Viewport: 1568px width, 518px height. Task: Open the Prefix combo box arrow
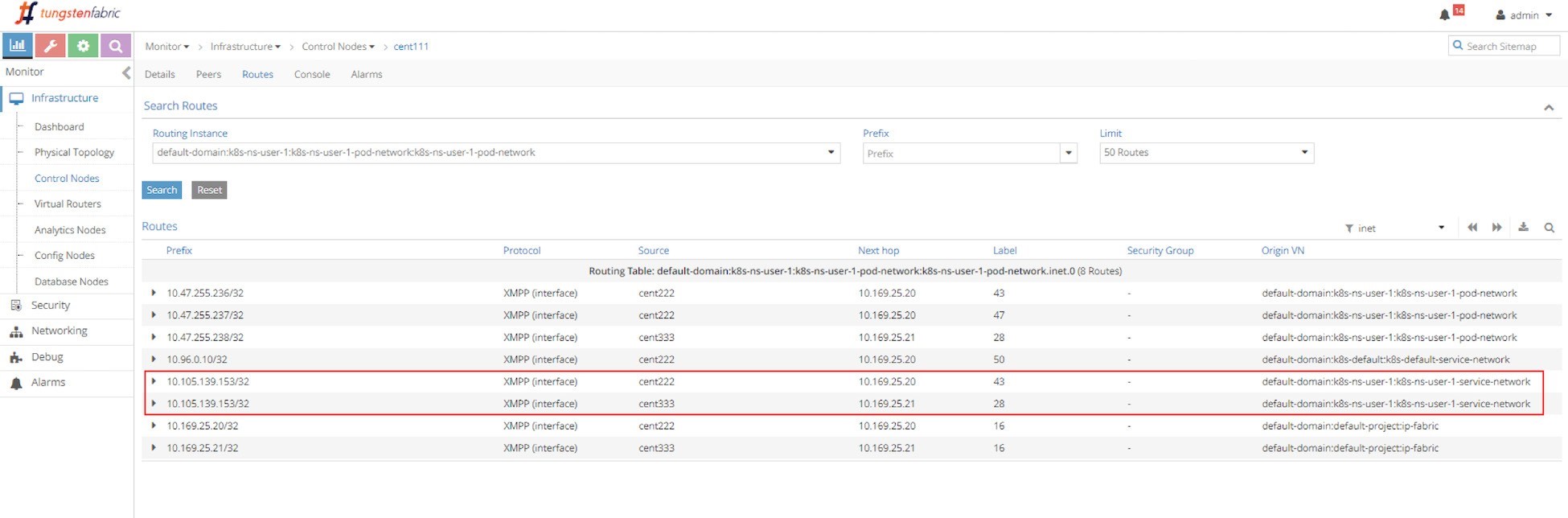(x=1069, y=153)
